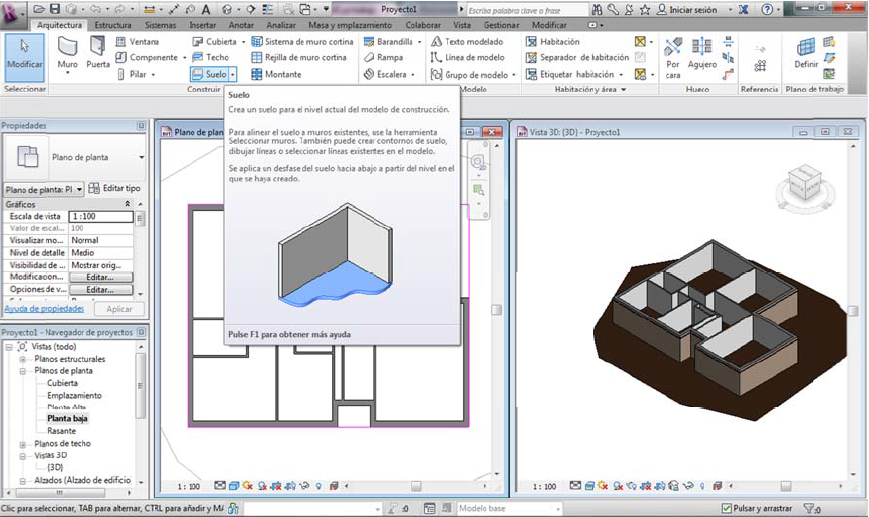
Task: Click the Editar tipo button
Action: (115, 188)
